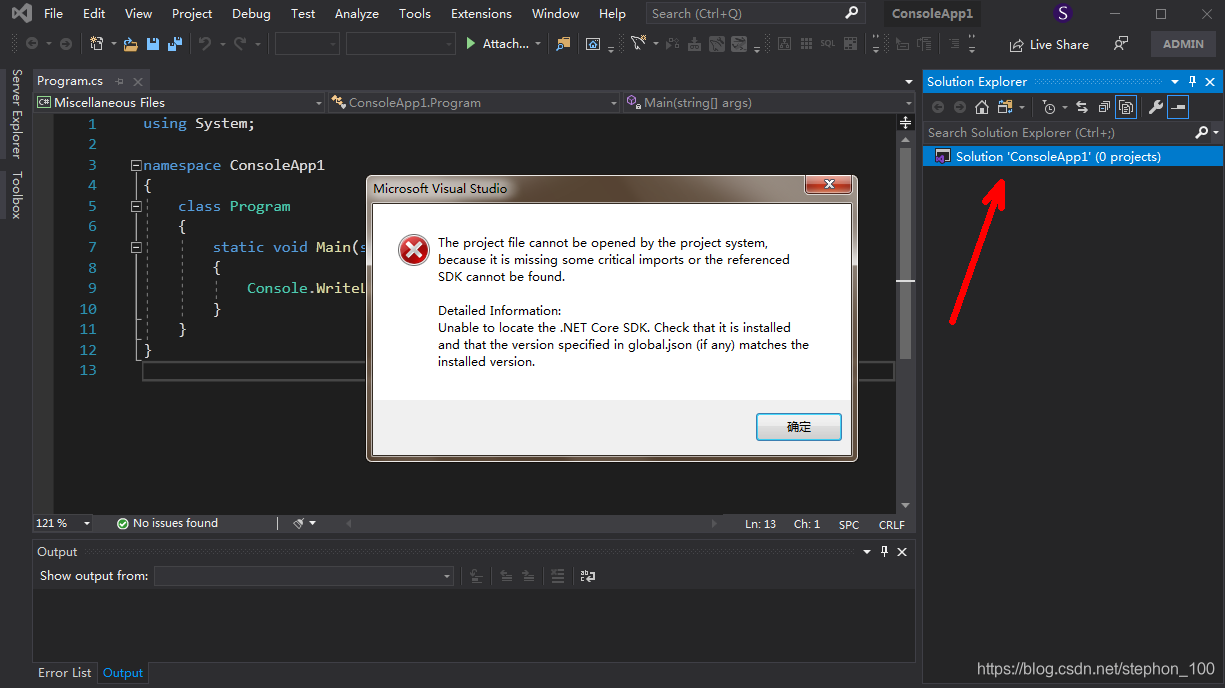Toggle word wrap in Output panel
The width and height of the screenshot is (1225, 688).
588,576
